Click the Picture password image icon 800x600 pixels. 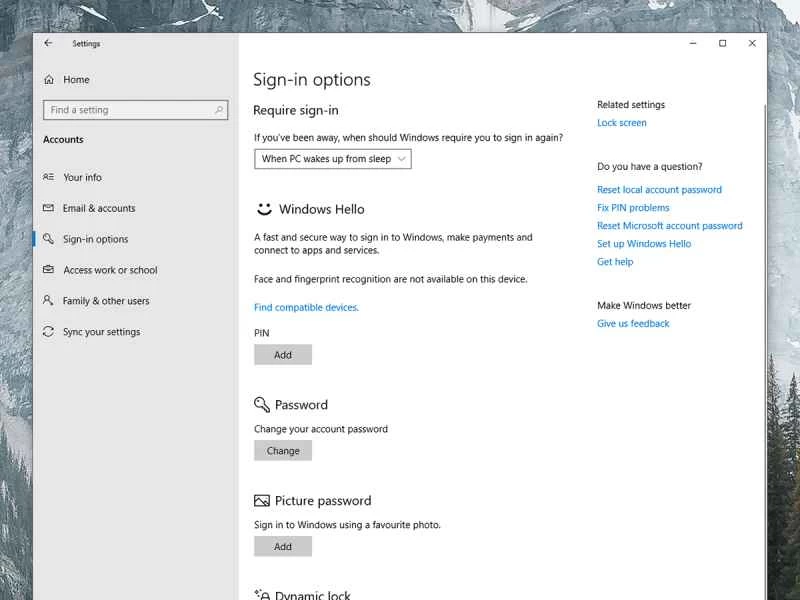(x=261, y=500)
